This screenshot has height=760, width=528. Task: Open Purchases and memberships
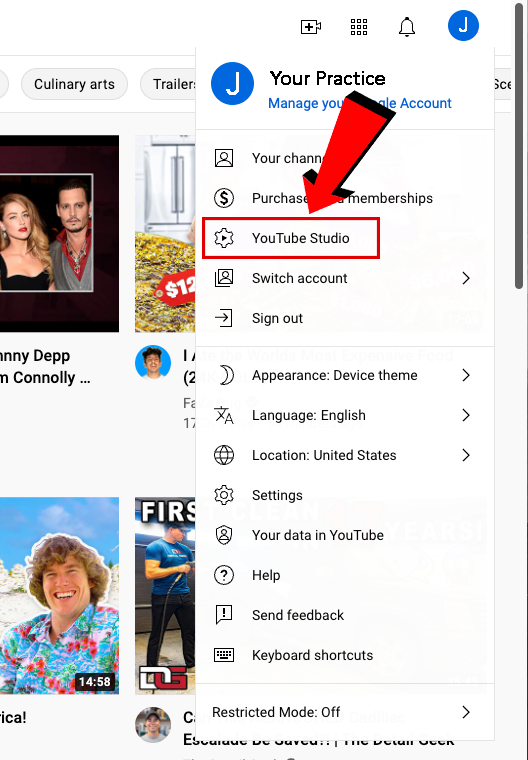point(345,198)
